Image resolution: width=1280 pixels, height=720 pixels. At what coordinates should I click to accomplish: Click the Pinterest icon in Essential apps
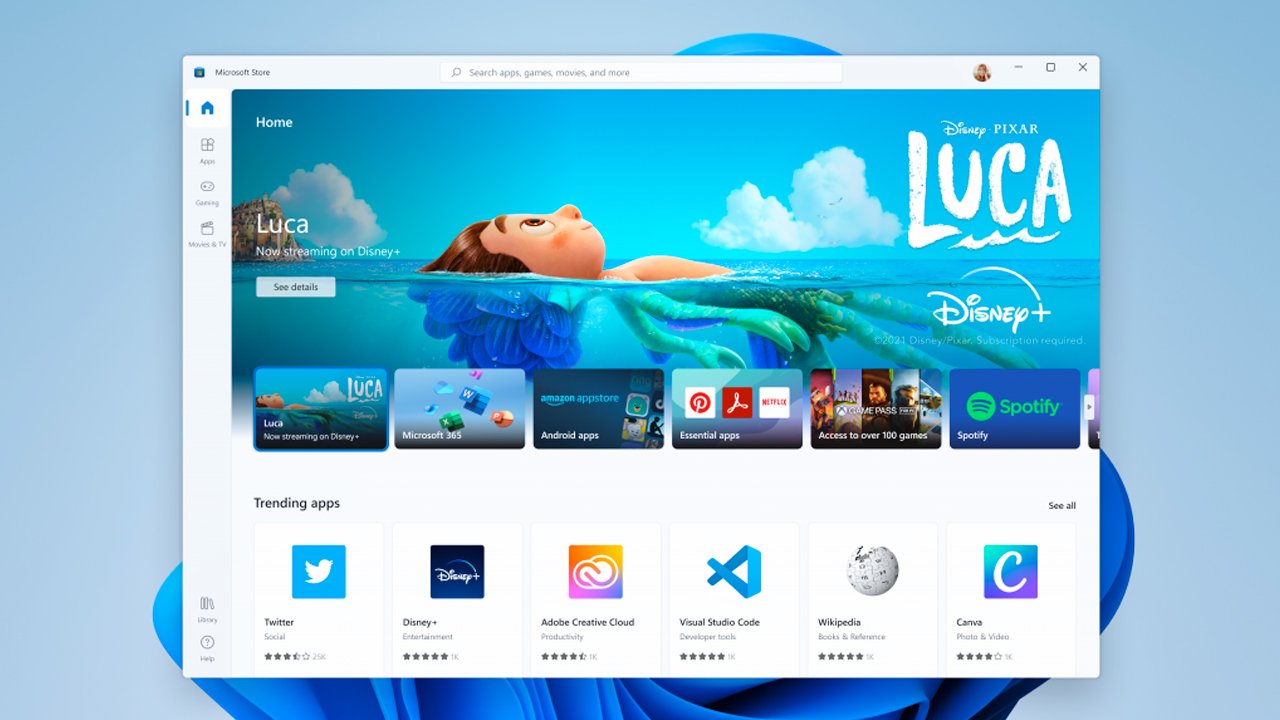click(700, 403)
